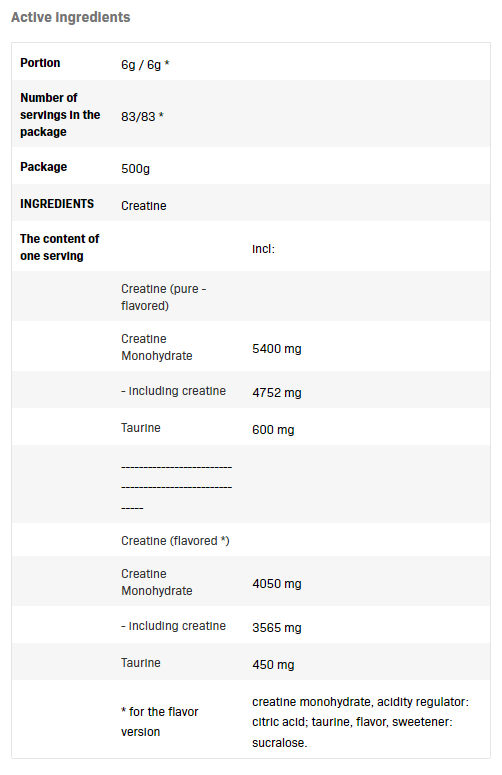Viewport: 502px width, 775px height.
Task: Click the Active Ingredients heading
Action: click(x=71, y=17)
